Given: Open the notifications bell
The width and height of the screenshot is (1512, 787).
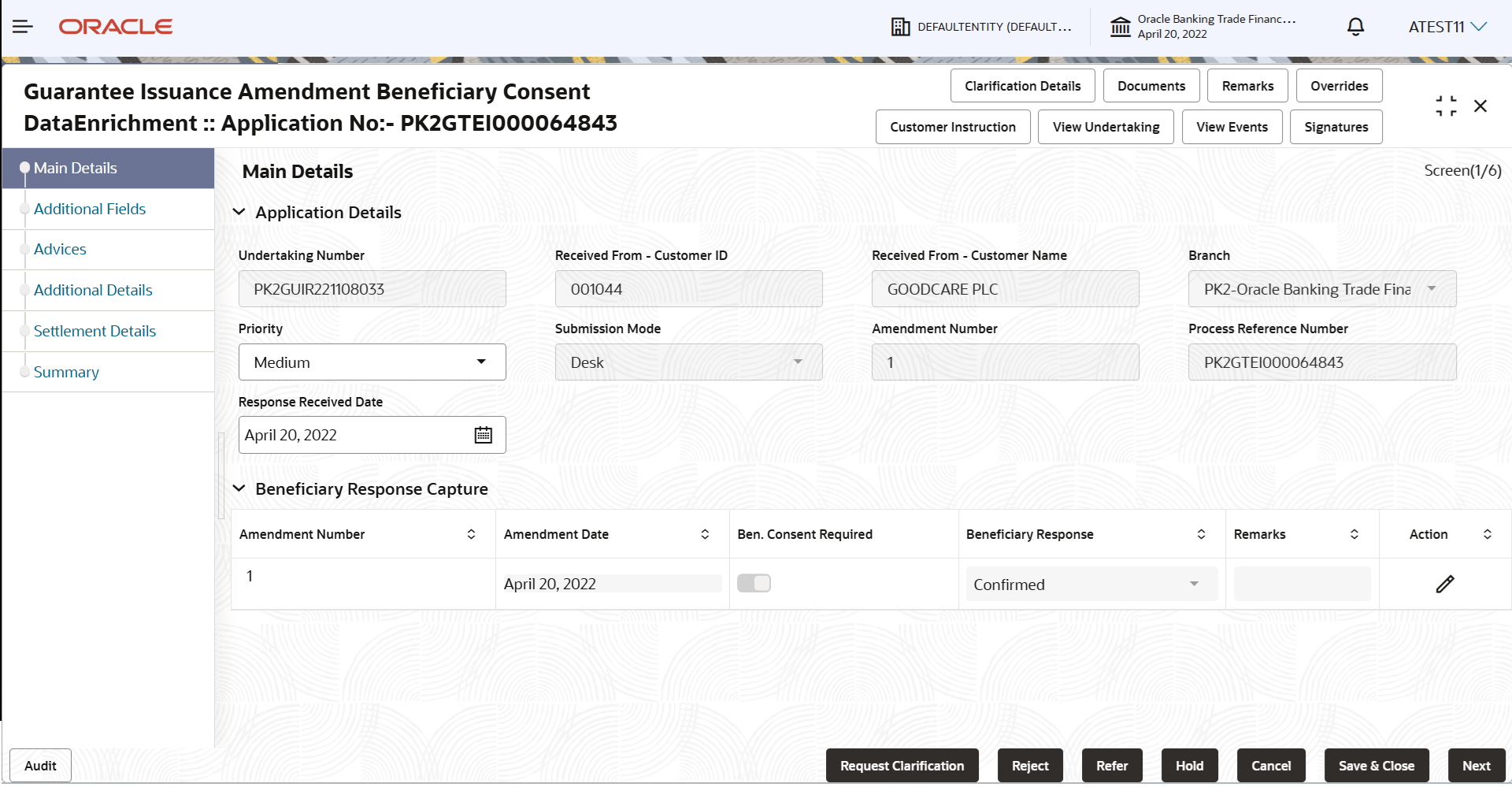Looking at the screenshot, I should click(1355, 27).
